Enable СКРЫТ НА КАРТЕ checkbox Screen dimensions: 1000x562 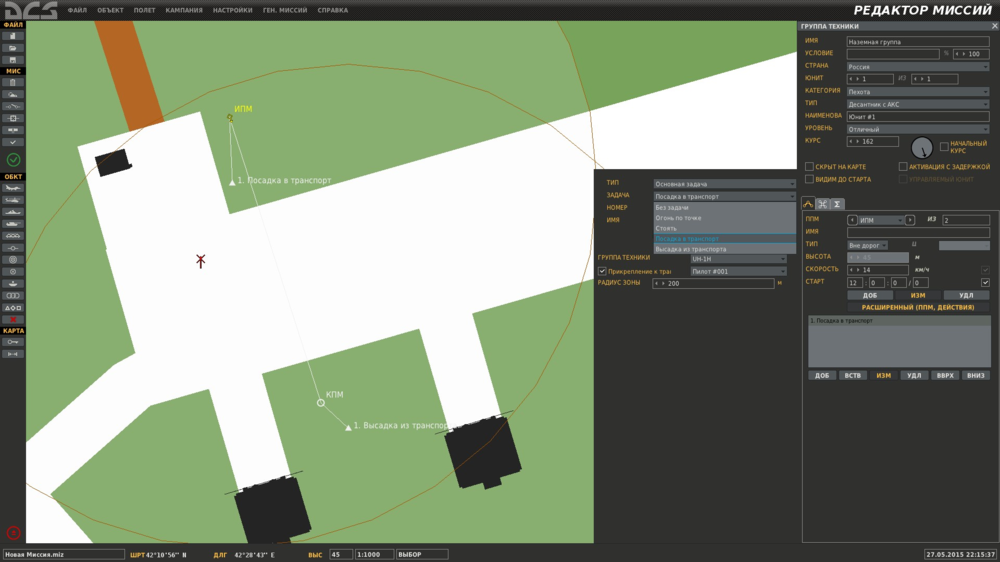click(x=809, y=166)
